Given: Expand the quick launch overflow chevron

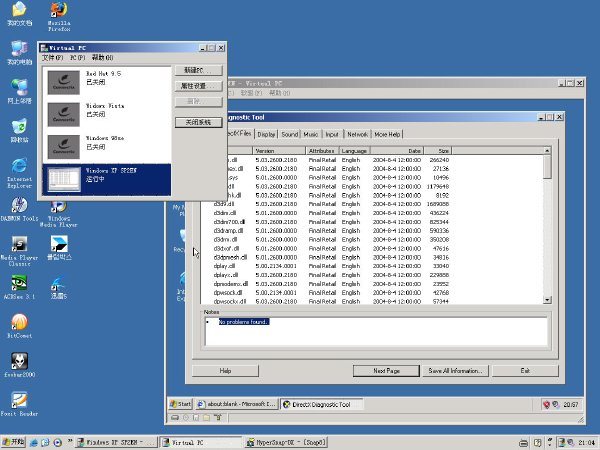Looking at the screenshot, I should click(70, 441).
